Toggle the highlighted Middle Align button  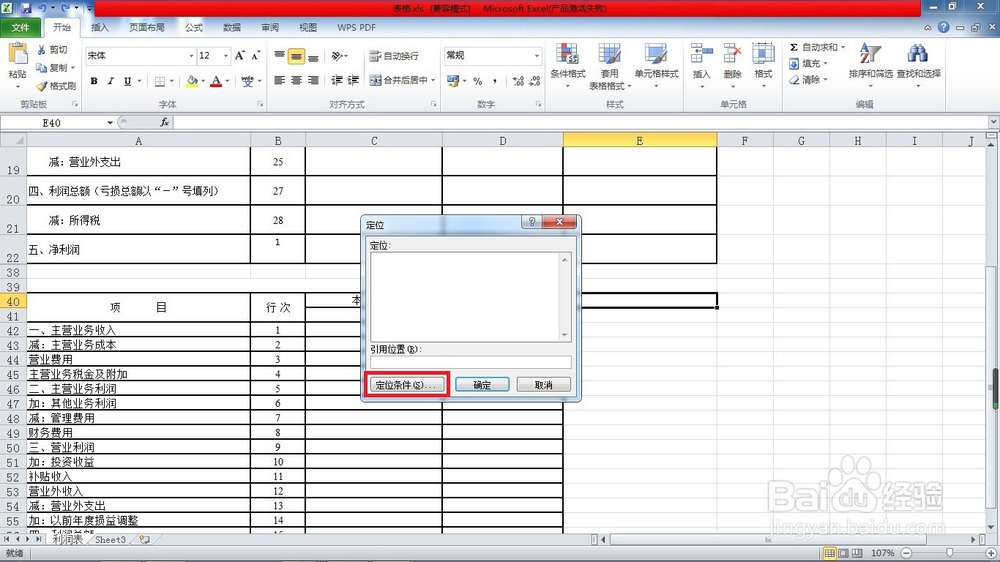[x=296, y=56]
